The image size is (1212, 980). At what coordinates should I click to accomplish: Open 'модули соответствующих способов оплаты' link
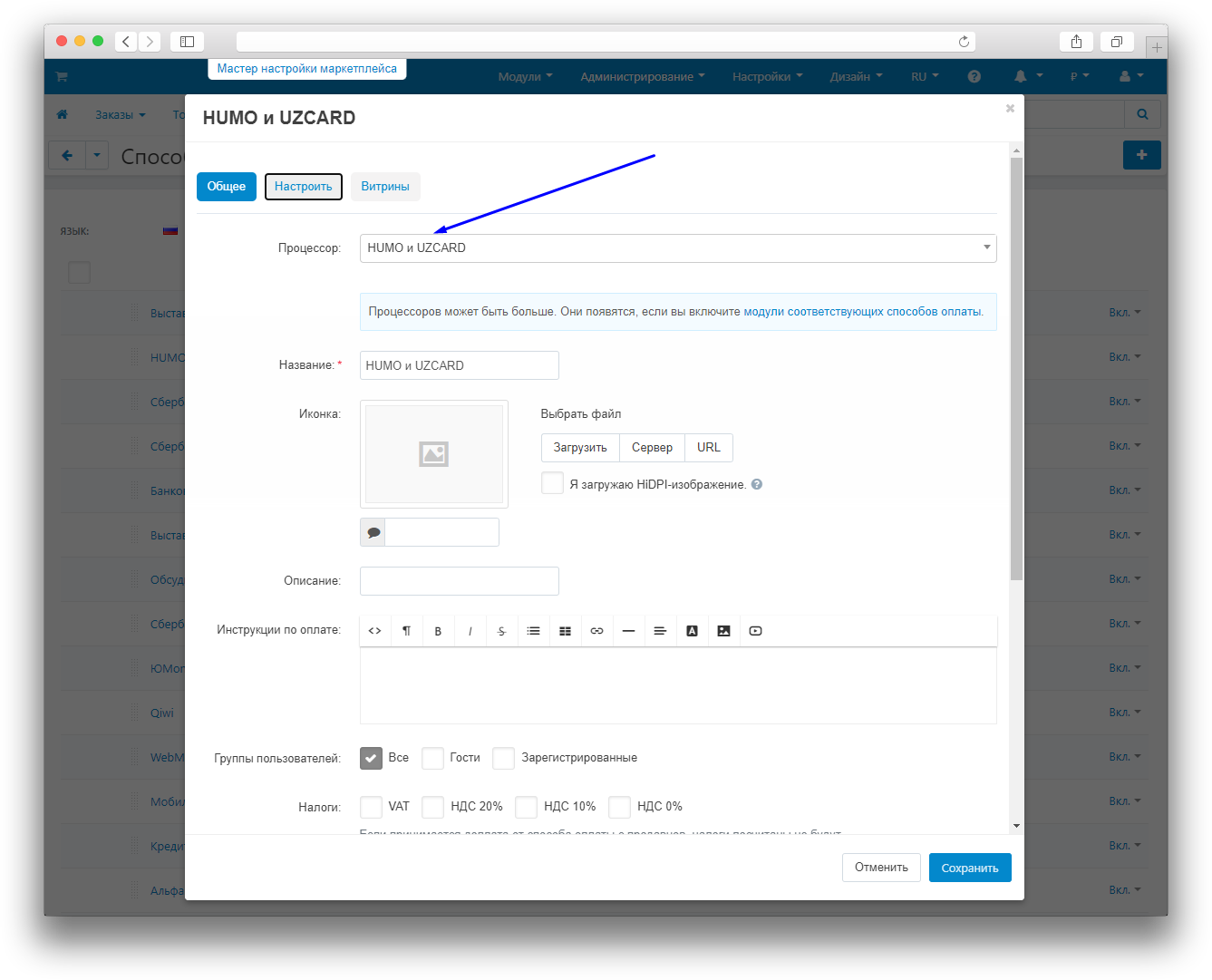tap(861, 312)
